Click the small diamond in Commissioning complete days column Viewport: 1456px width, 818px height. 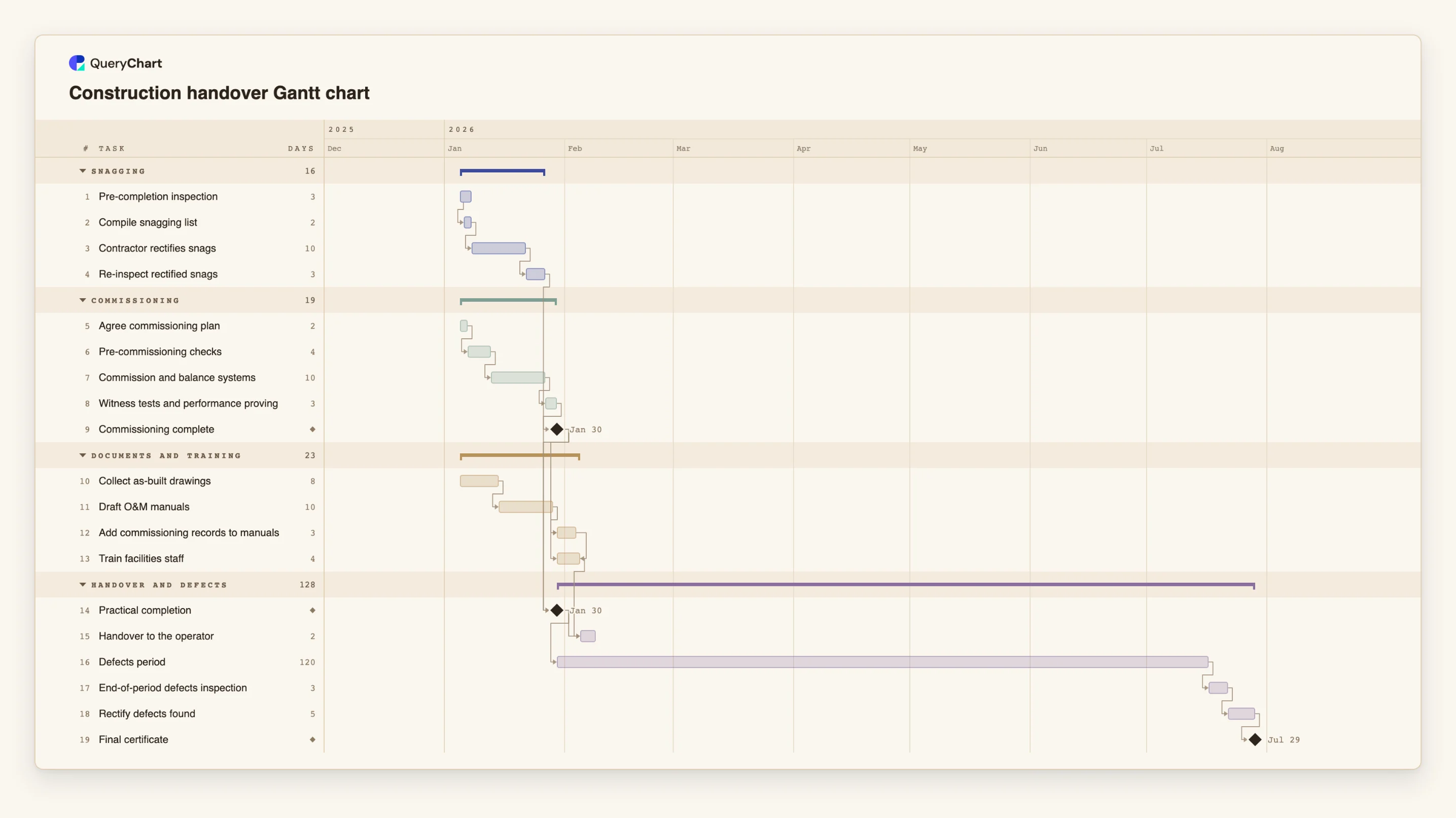312,430
